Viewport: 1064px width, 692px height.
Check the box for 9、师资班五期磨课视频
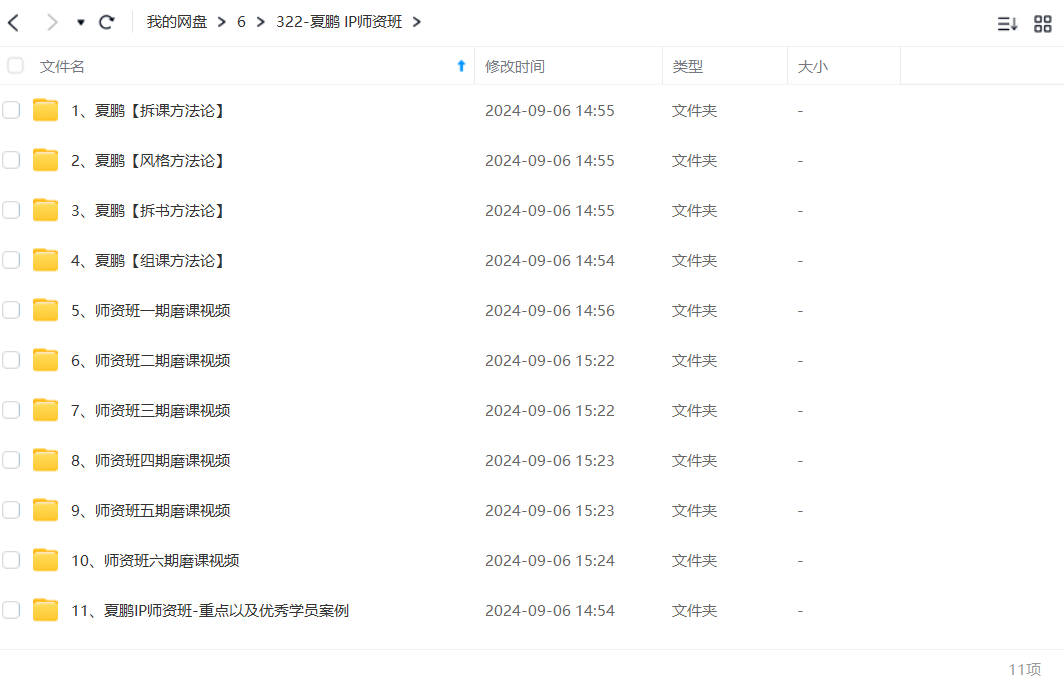11,510
